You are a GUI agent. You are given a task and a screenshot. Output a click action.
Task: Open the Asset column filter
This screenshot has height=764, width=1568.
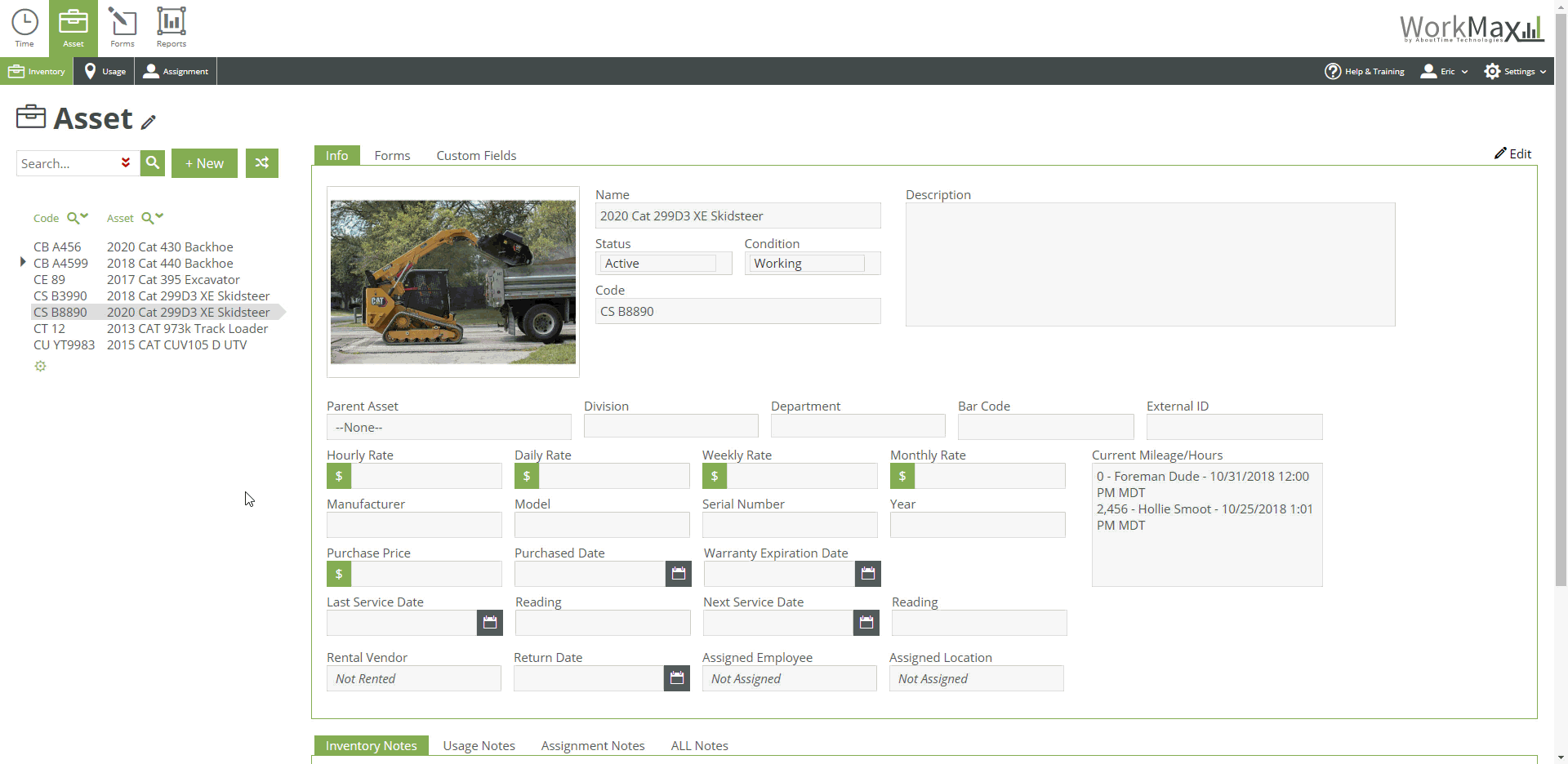(153, 218)
